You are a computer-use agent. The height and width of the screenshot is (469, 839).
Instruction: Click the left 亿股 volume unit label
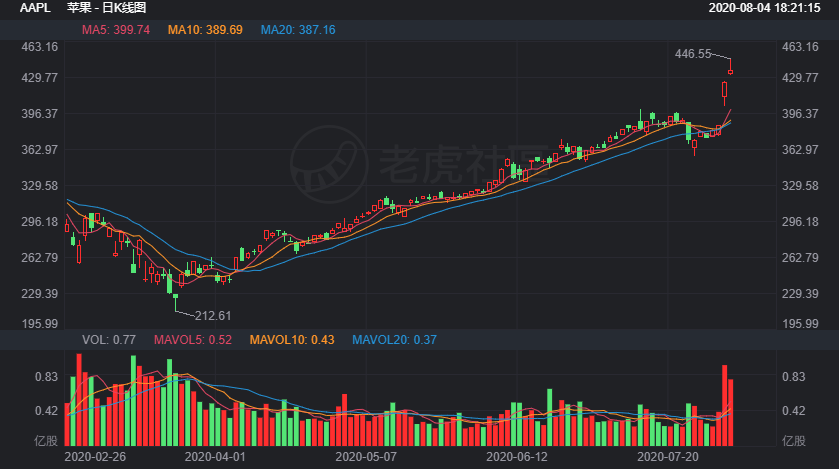[x=46, y=441]
